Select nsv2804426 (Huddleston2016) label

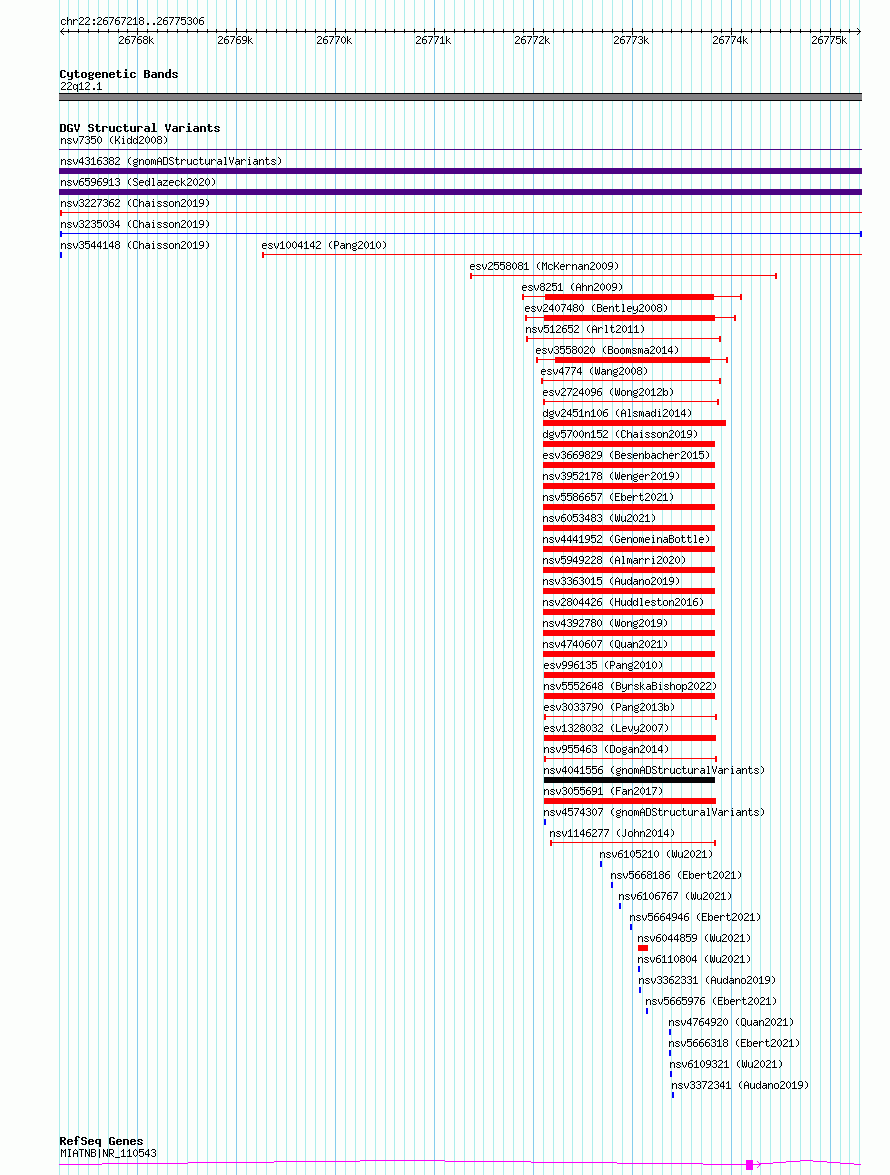[623, 602]
